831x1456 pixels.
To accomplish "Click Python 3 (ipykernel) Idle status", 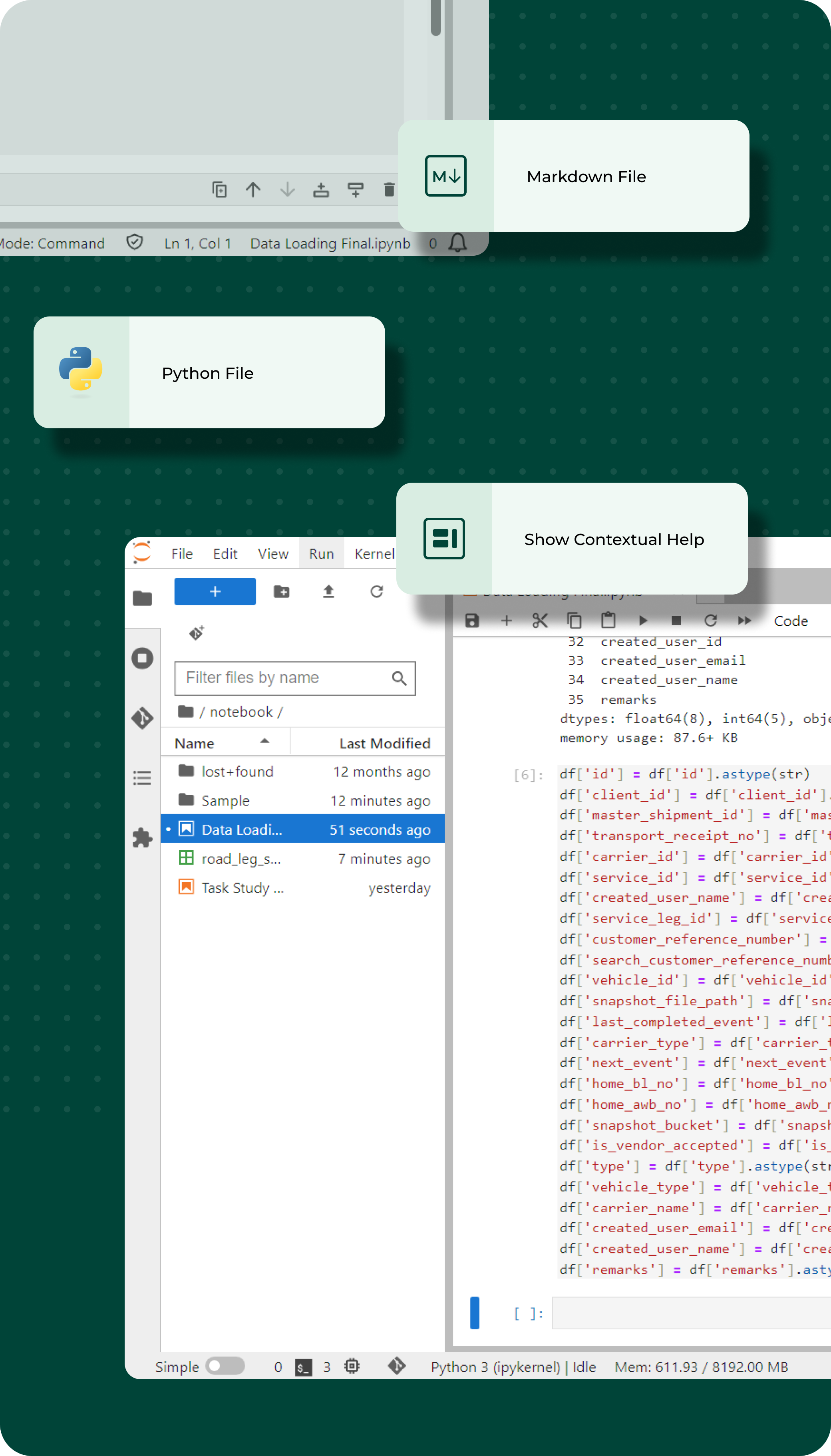I will pyautogui.click(x=513, y=1367).
